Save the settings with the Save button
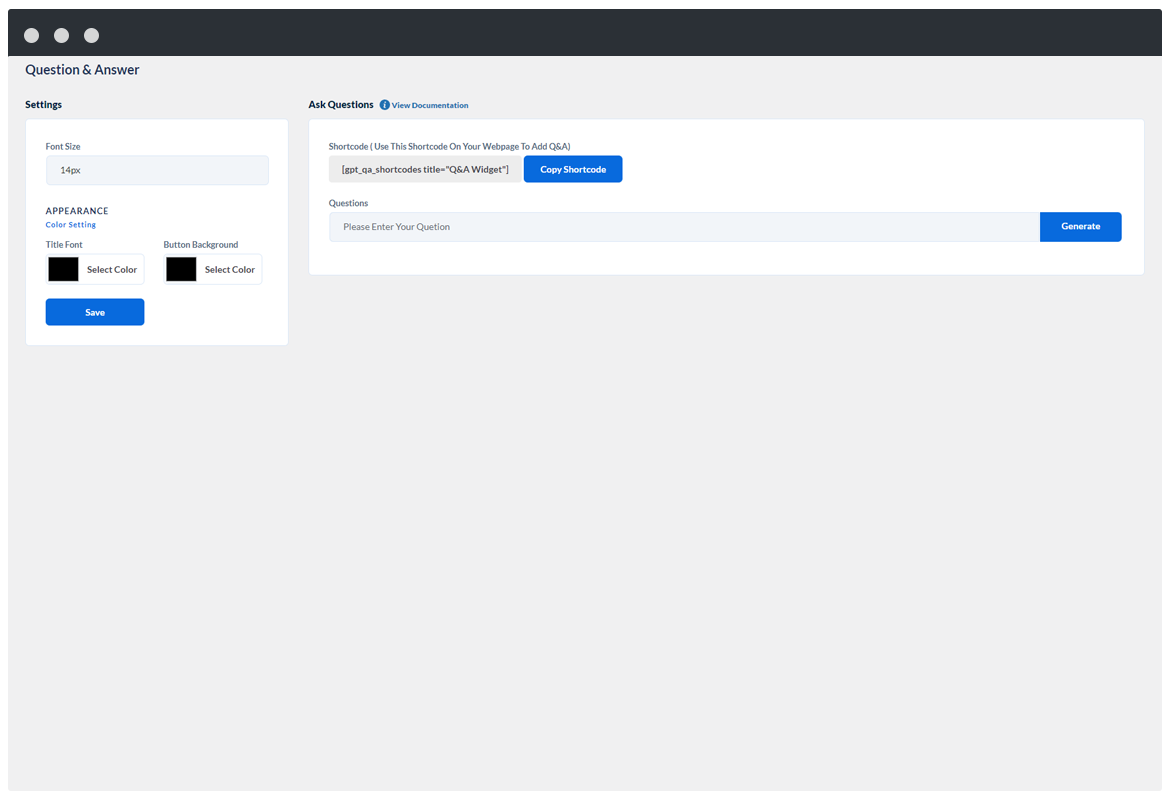The height and width of the screenshot is (800, 1170). click(95, 312)
